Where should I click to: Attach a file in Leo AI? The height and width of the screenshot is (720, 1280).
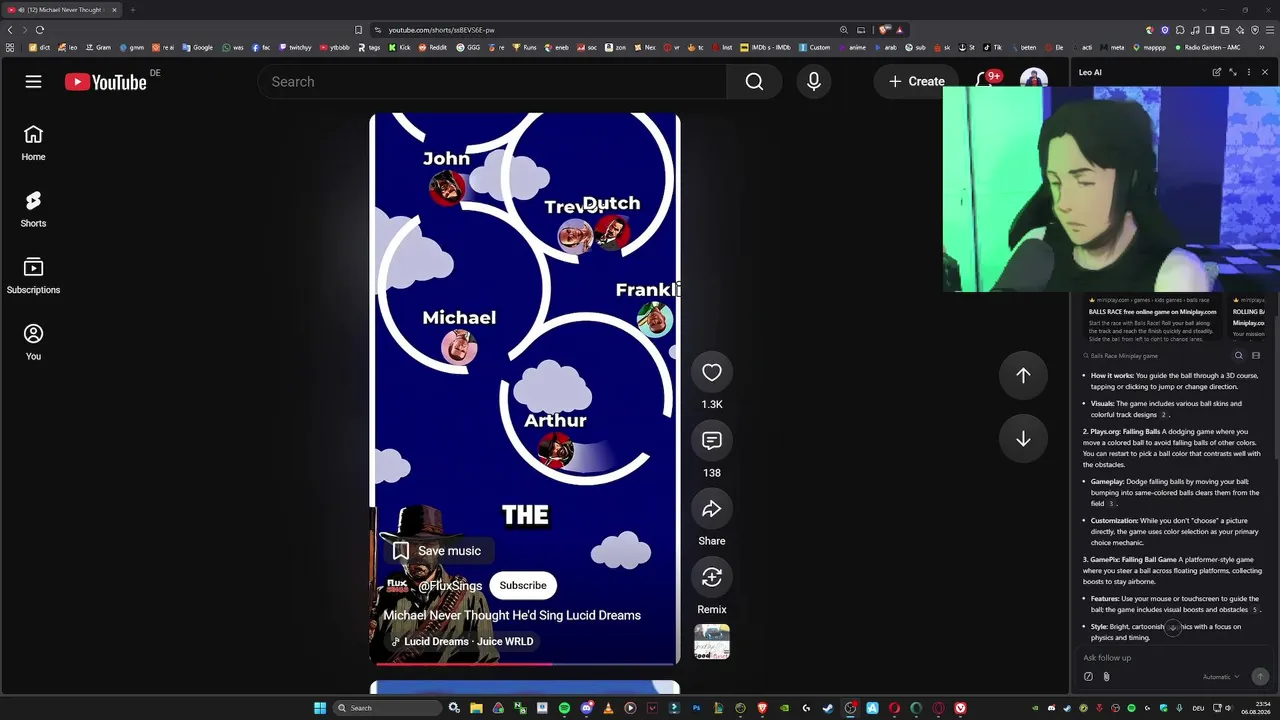pos(1106,677)
